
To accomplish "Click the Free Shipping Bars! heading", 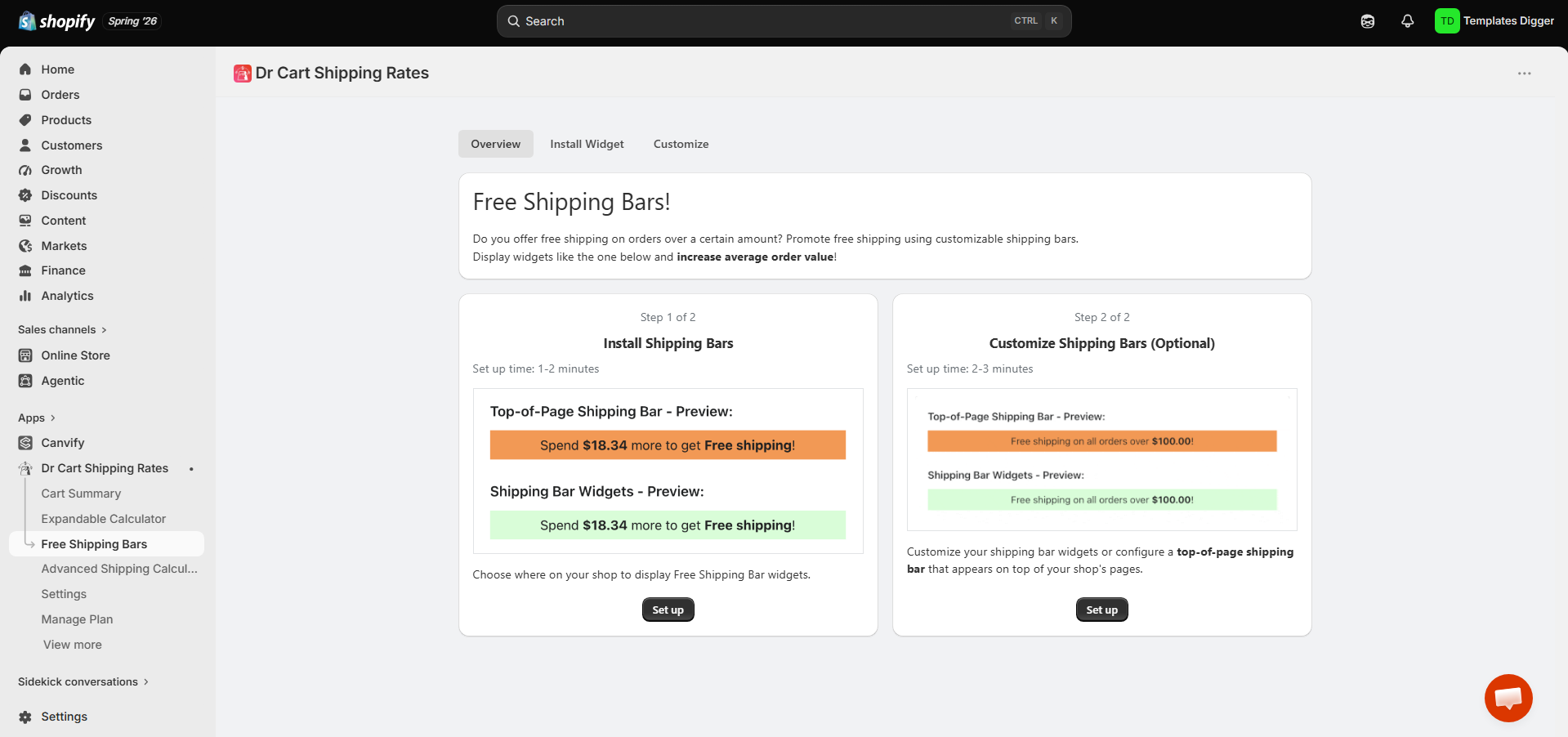I will coord(572,203).
